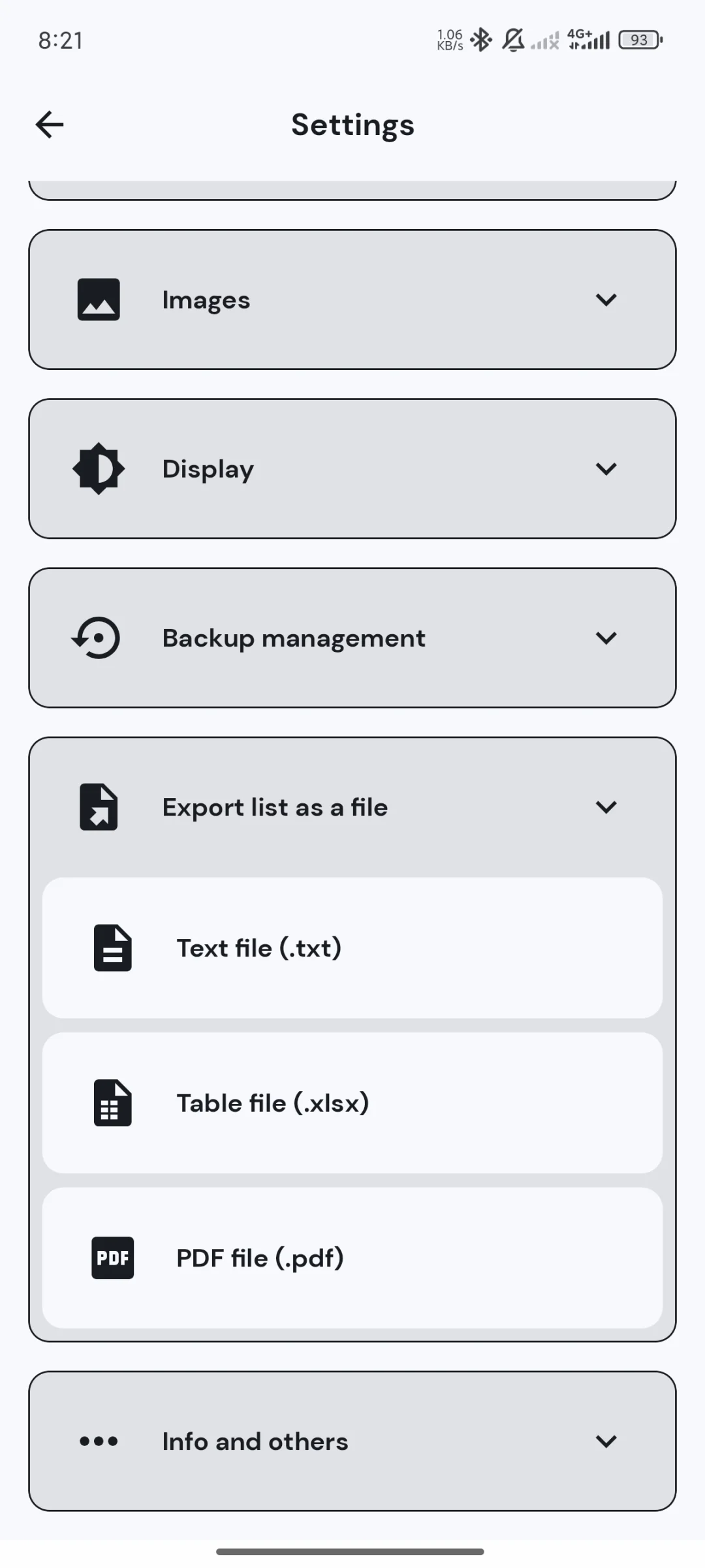The height and width of the screenshot is (1568, 705).
Task: Export list as Table file (.xlsx)
Action: tap(352, 1103)
